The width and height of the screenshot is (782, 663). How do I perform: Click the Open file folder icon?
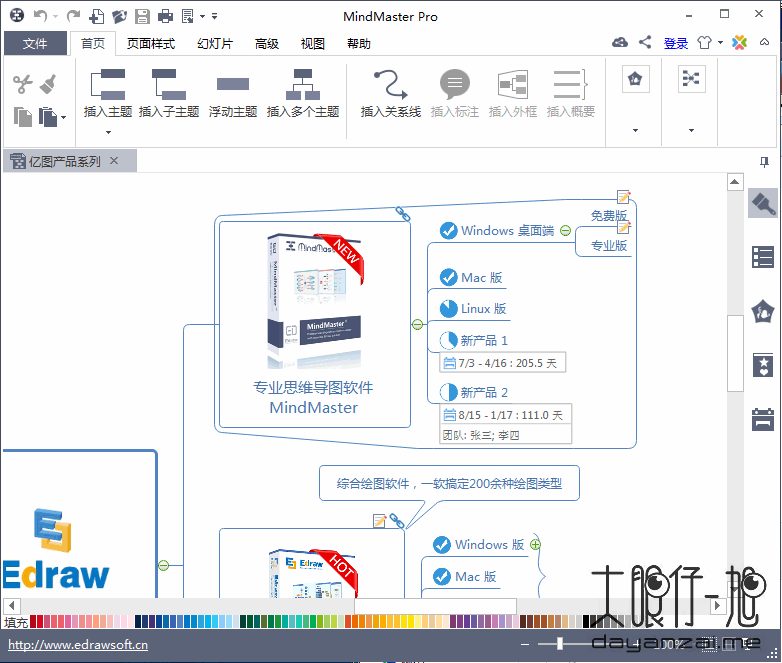[x=120, y=16]
